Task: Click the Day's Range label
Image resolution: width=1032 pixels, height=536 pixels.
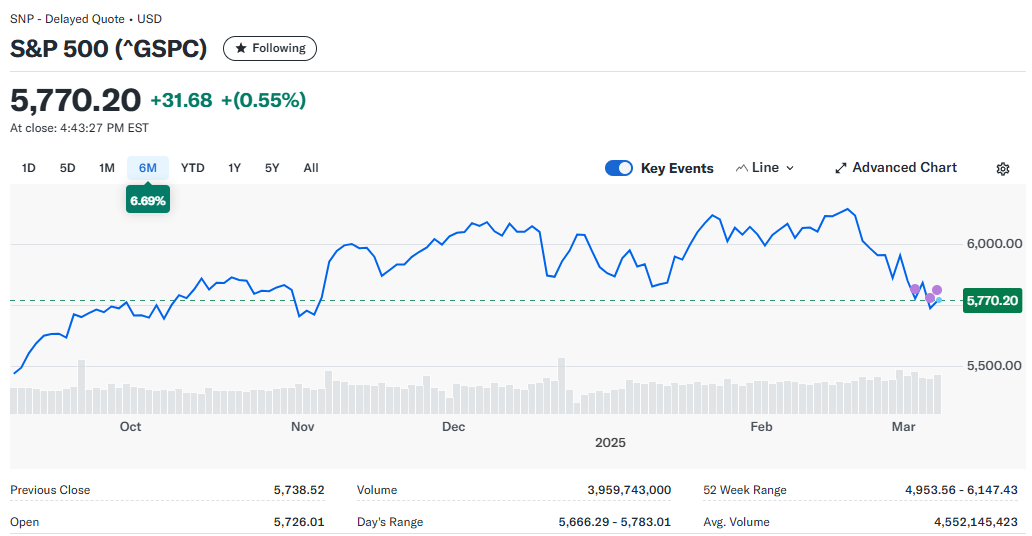Action: click(390, 522)
